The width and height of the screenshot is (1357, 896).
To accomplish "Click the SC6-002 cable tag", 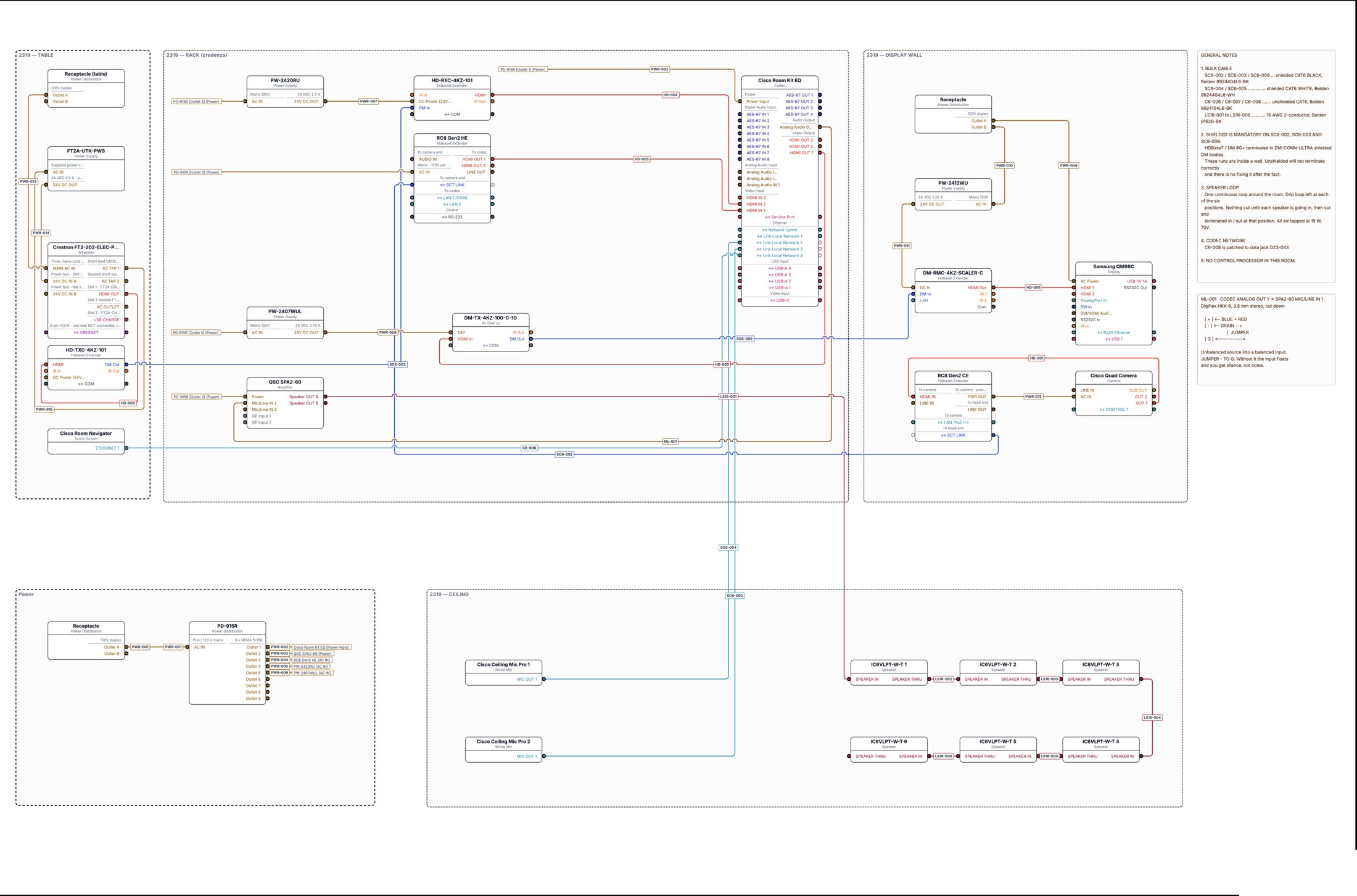I will pyautogui.click(x=564, y=454).
